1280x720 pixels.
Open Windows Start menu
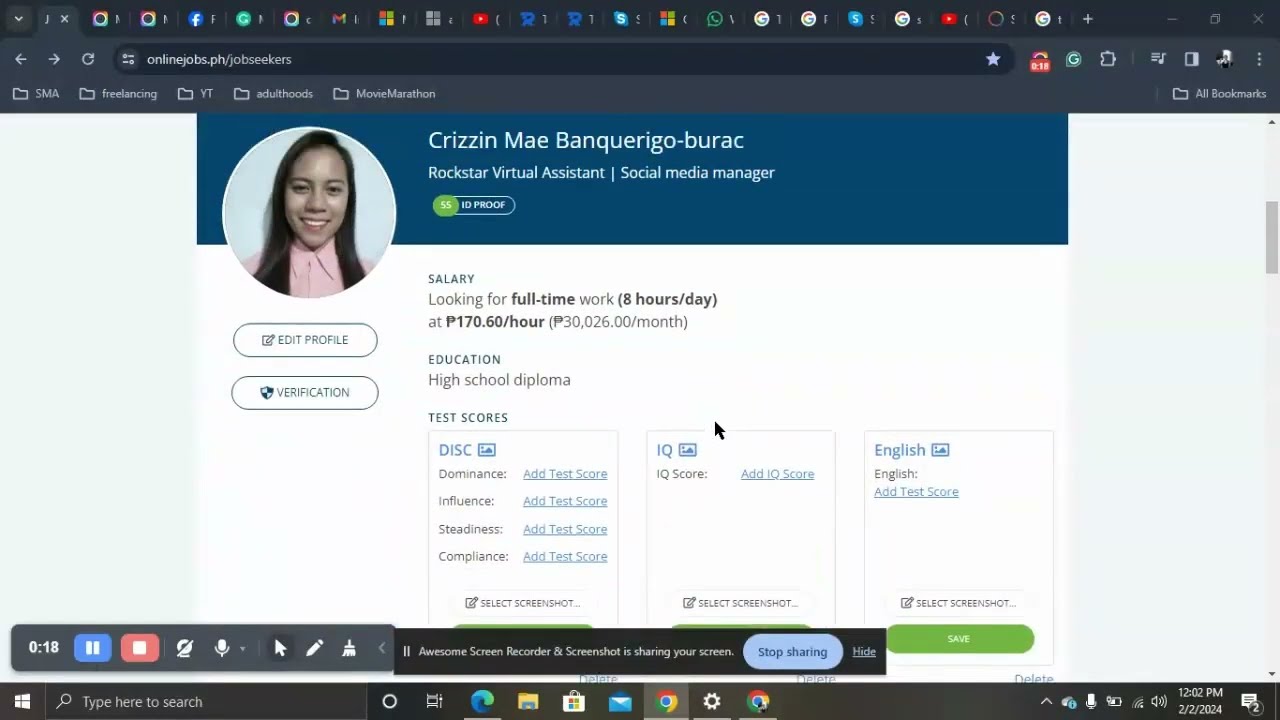[22, 702]
